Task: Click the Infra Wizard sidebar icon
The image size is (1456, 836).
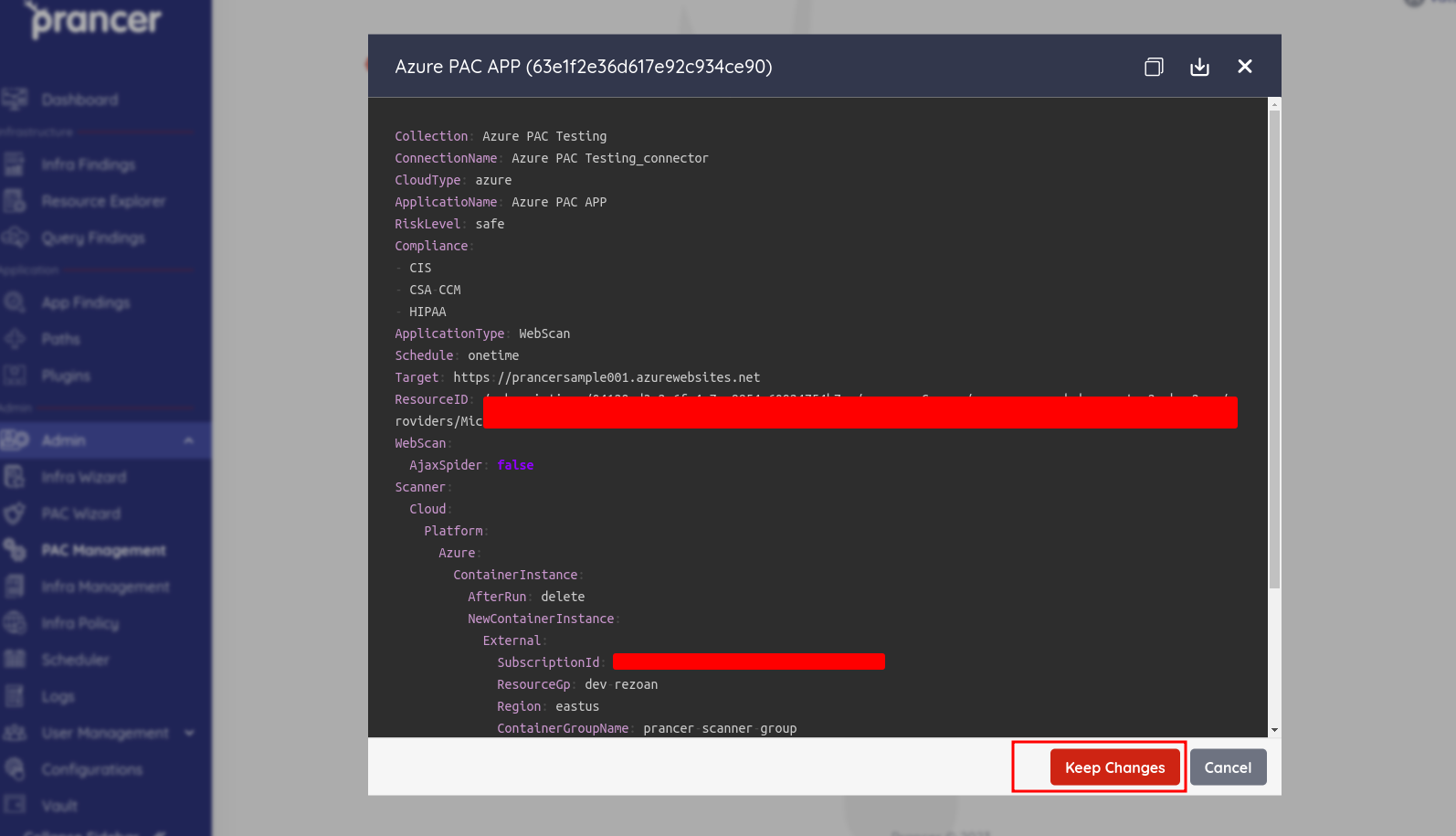Action: [x=15, y=477]
